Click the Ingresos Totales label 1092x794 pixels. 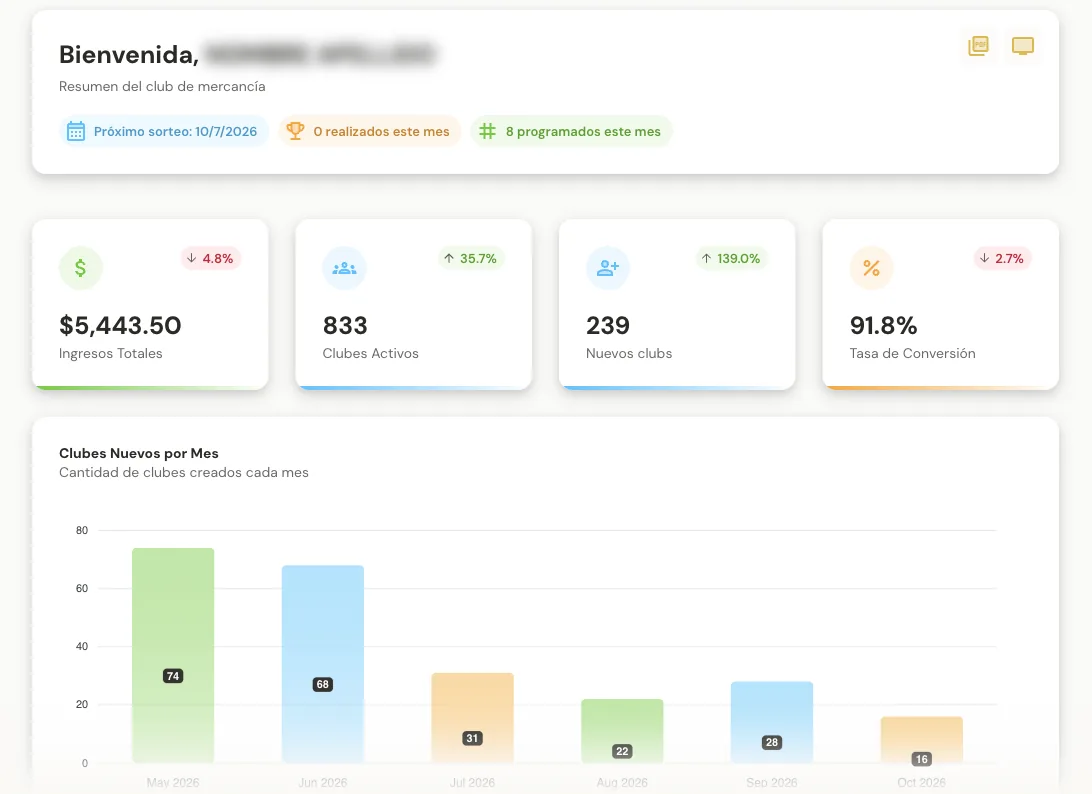point(111,353)
